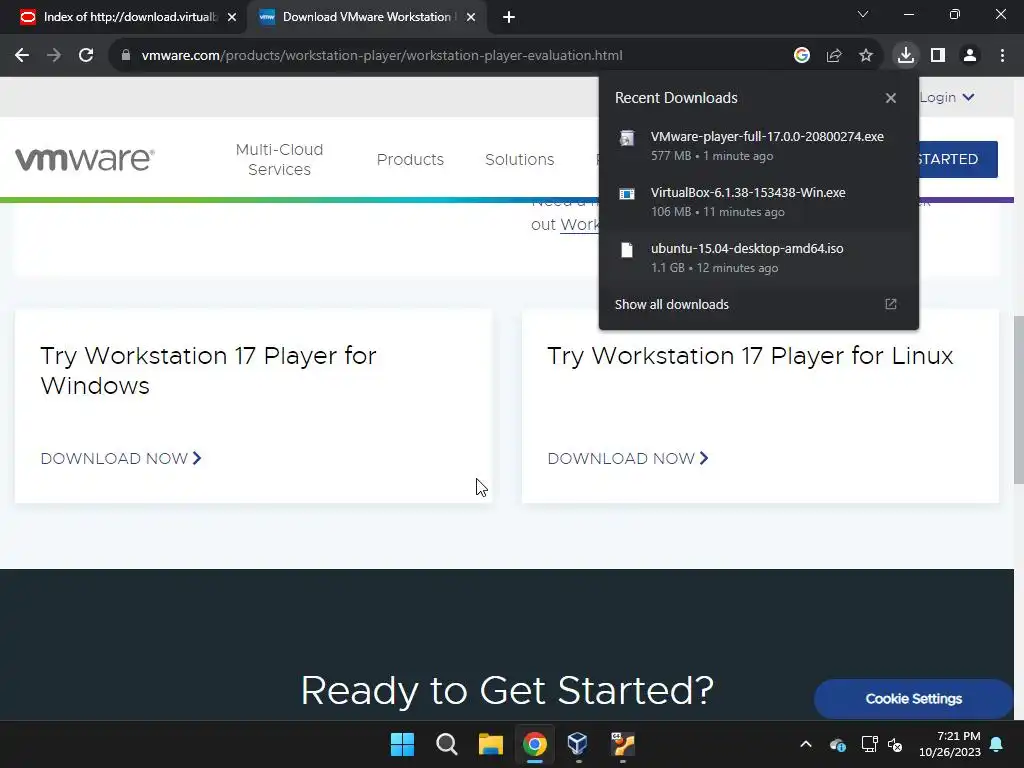Image resolution: width=1024 pixels, height=768 pixels.
Task: Show all downloads
Action: point(671,304)
